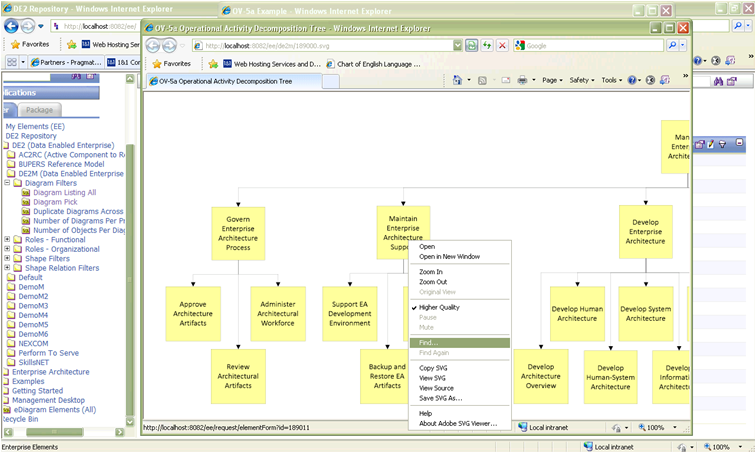755x452 pixels.
Task: Click the search magnifier in background window top right
Action: click(737, 26)
